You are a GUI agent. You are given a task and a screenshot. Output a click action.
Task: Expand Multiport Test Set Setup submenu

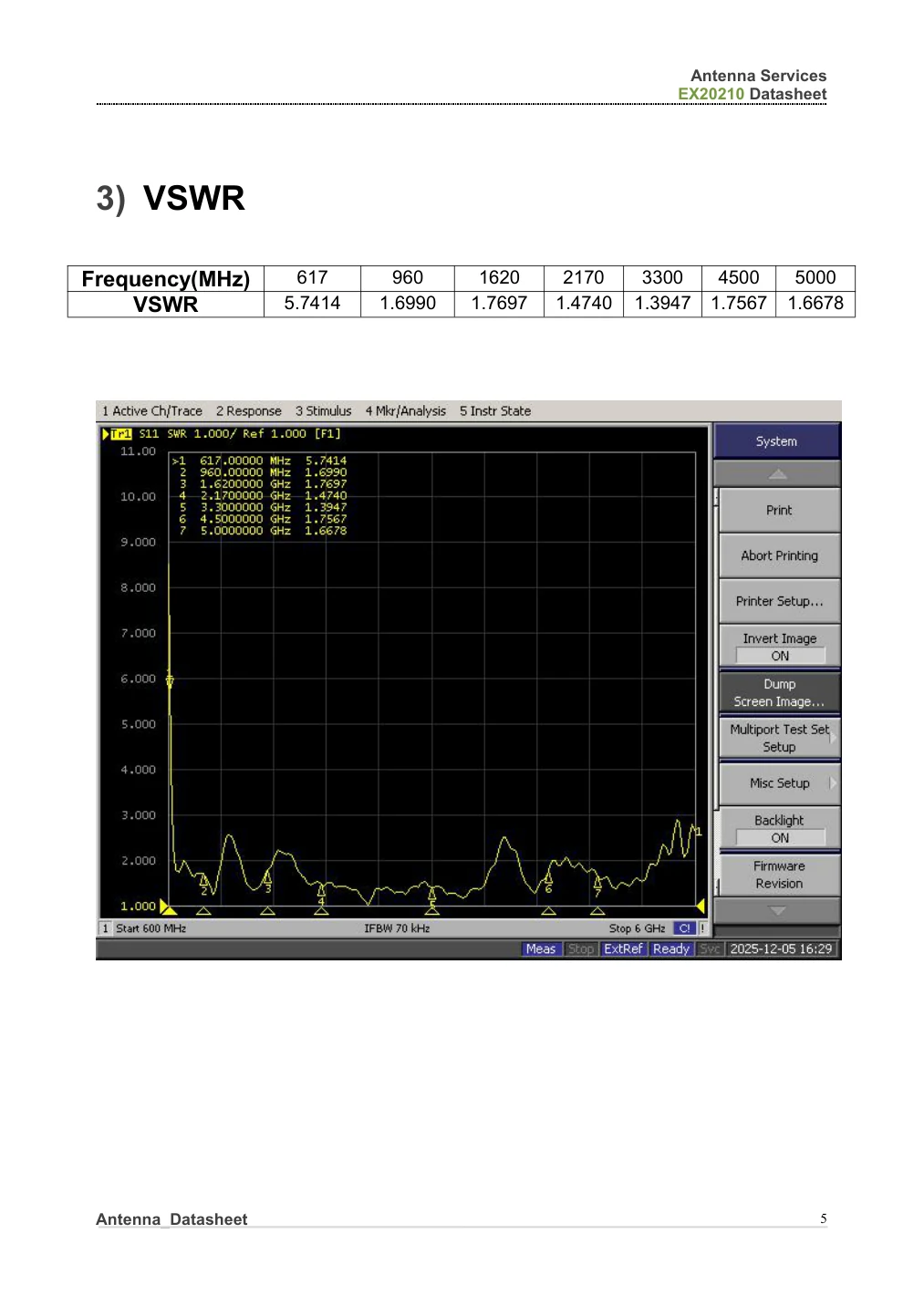point(779,739)
